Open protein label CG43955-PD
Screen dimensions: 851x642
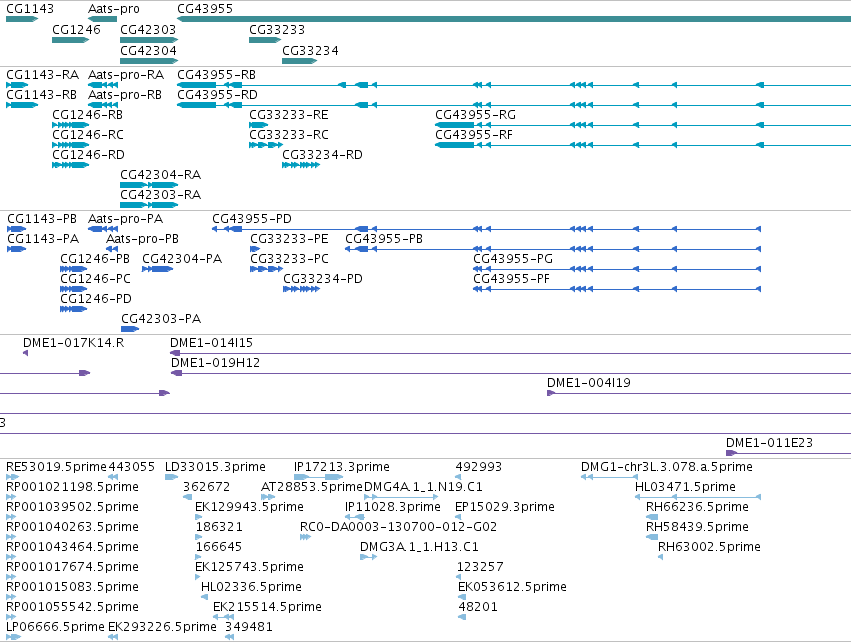coord(252,219)
